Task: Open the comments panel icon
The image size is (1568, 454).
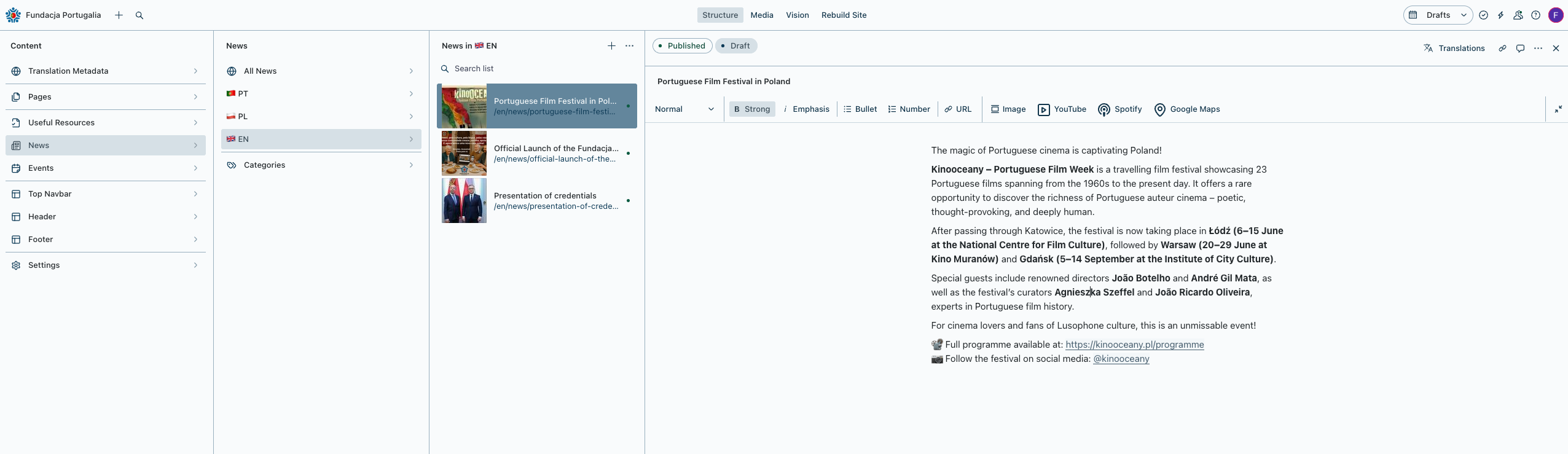Action: point(1520,49)
